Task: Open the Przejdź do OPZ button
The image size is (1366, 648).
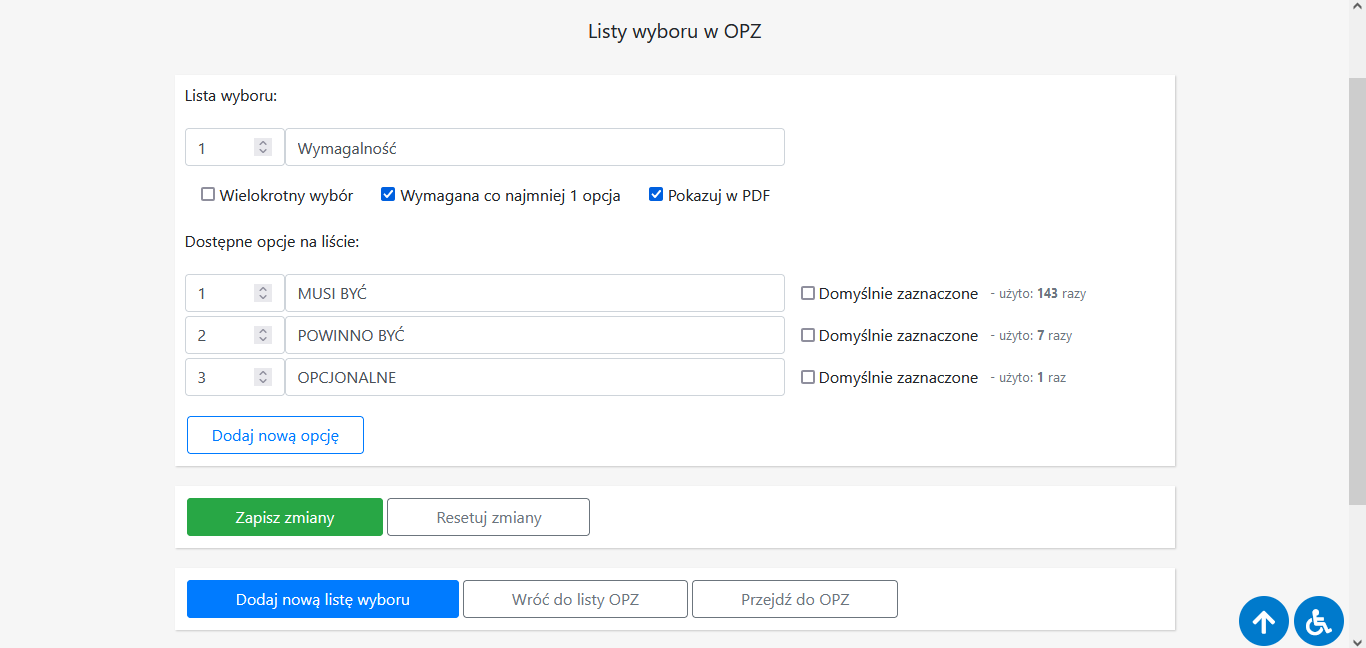Action: pyautogui.click(x=795, y=599)
